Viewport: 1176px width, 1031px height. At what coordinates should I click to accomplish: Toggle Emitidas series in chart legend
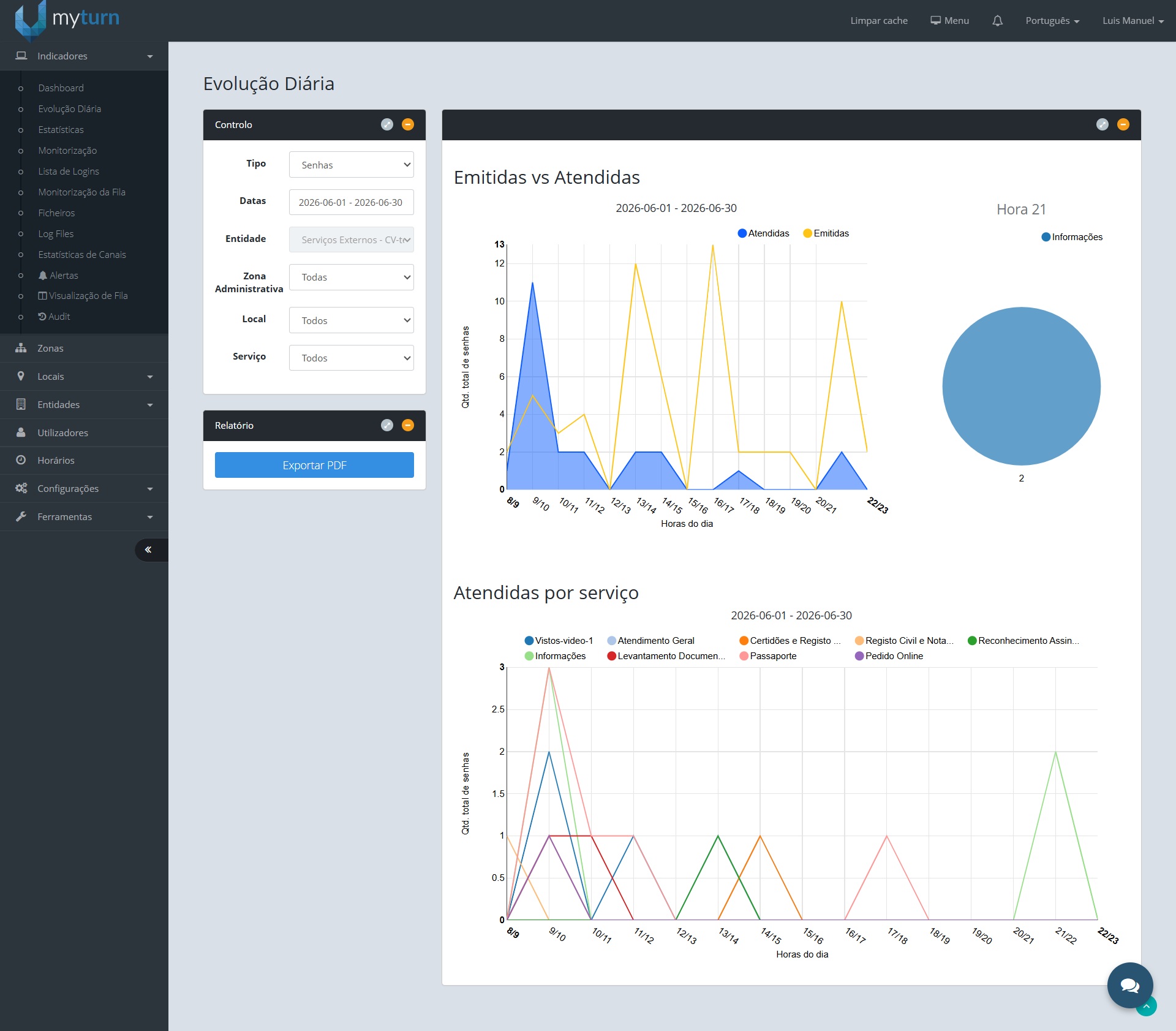826,233
